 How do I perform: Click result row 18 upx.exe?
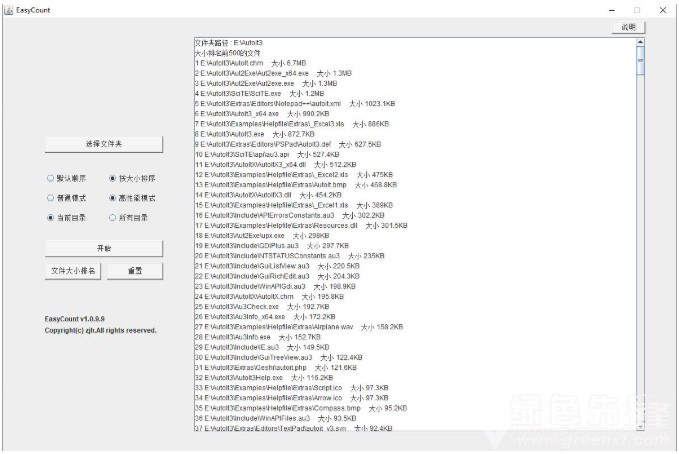click(x=262, y=236)
